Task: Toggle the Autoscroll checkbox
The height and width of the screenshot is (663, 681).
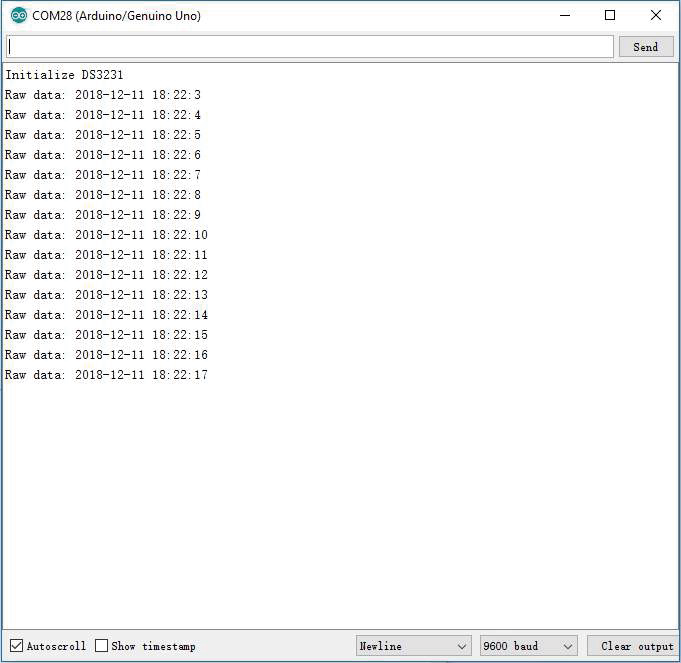Action: coord(17,646)
